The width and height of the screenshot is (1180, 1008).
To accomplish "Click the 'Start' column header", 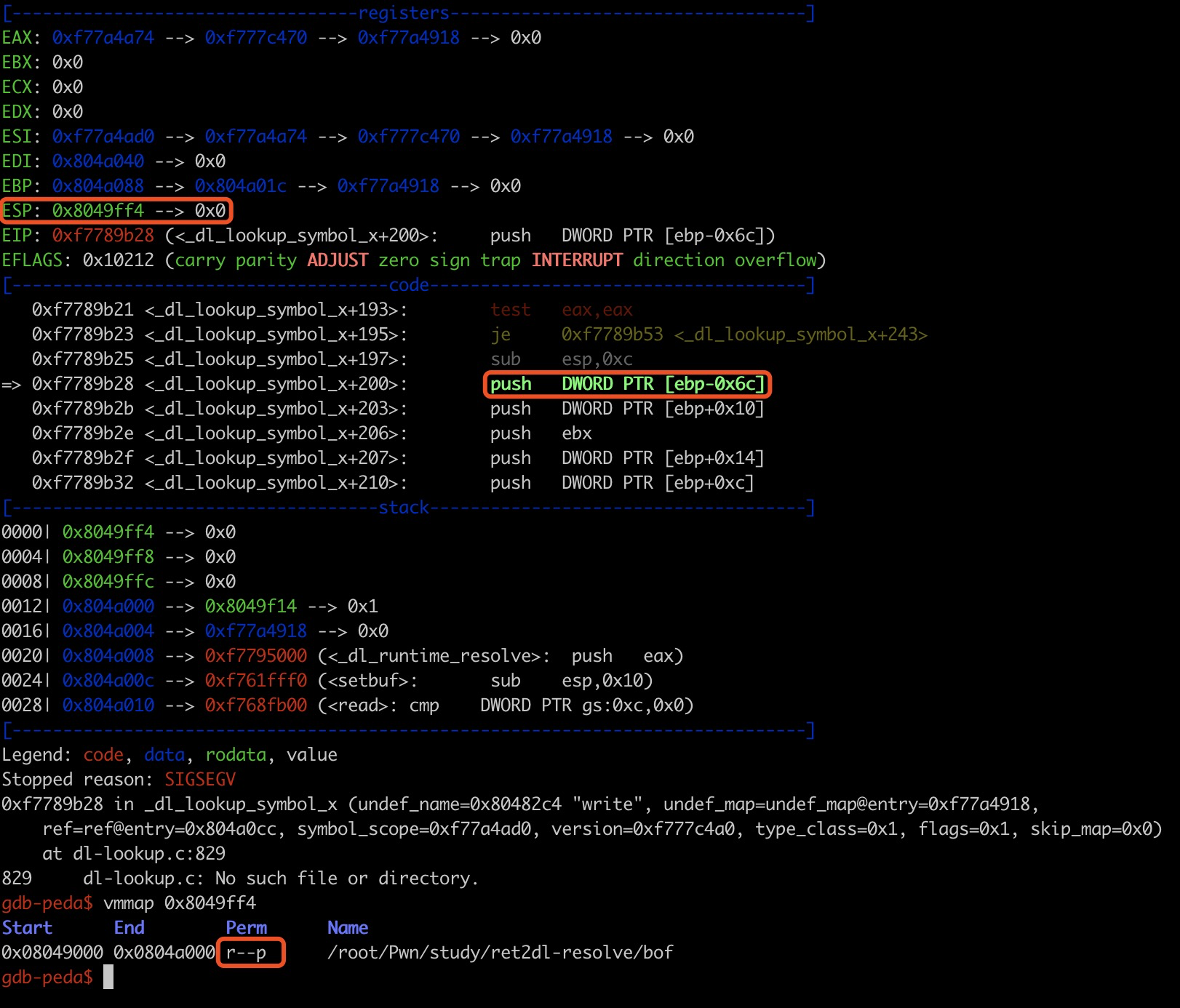I will (x=27, y=928).
